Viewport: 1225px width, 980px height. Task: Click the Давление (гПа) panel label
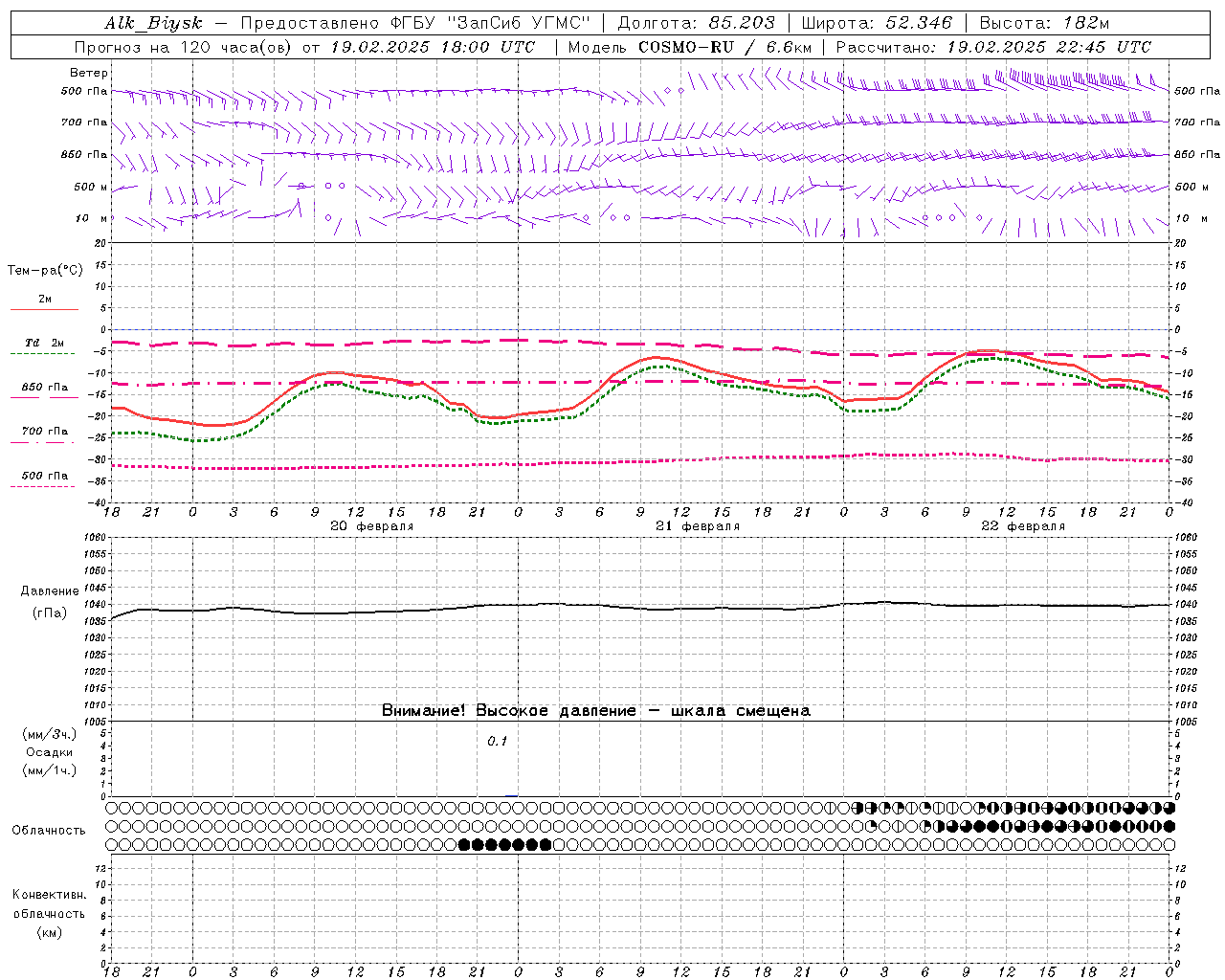pos(50,602)
